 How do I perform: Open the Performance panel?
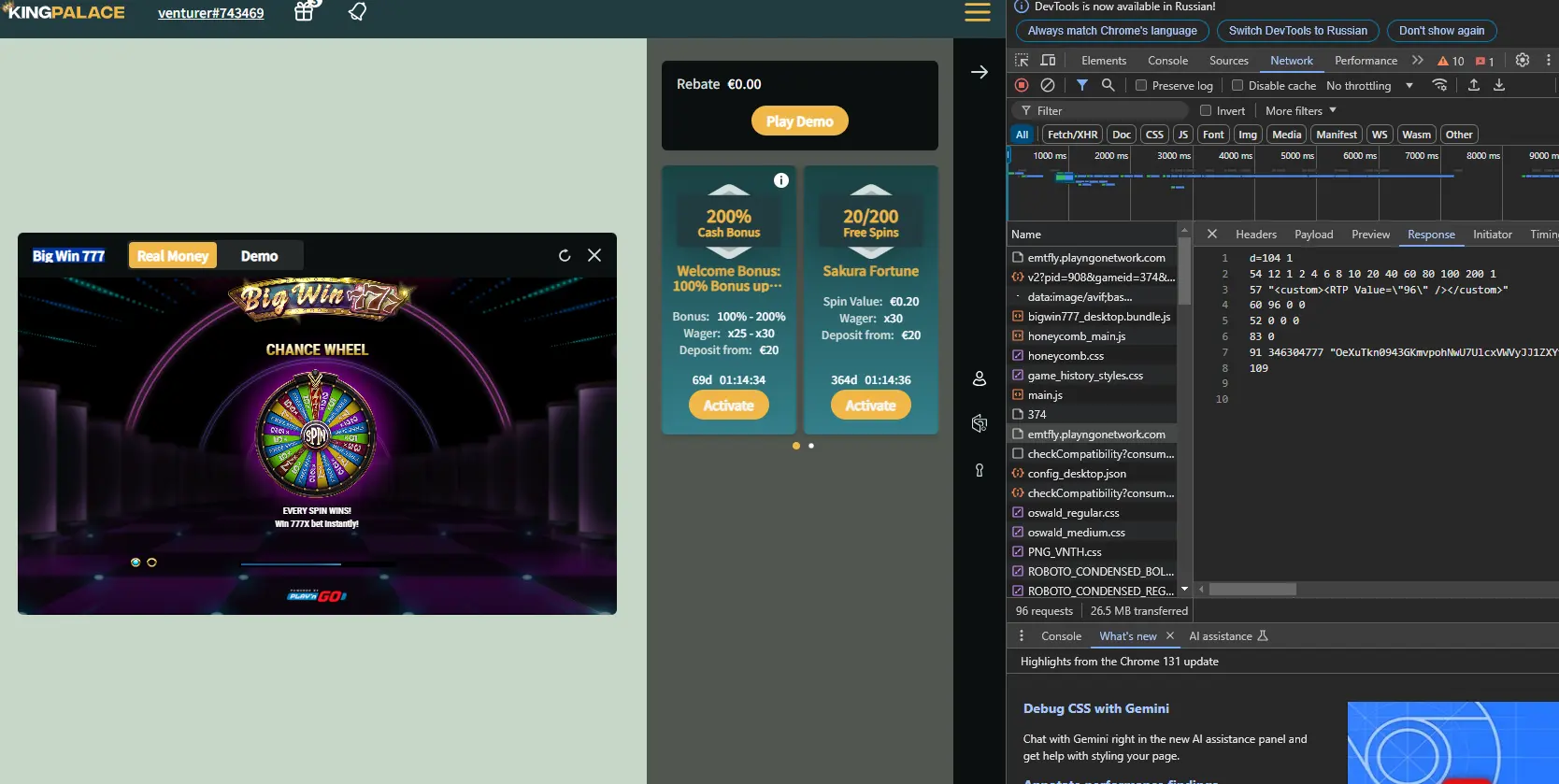tap(1366, 61)
